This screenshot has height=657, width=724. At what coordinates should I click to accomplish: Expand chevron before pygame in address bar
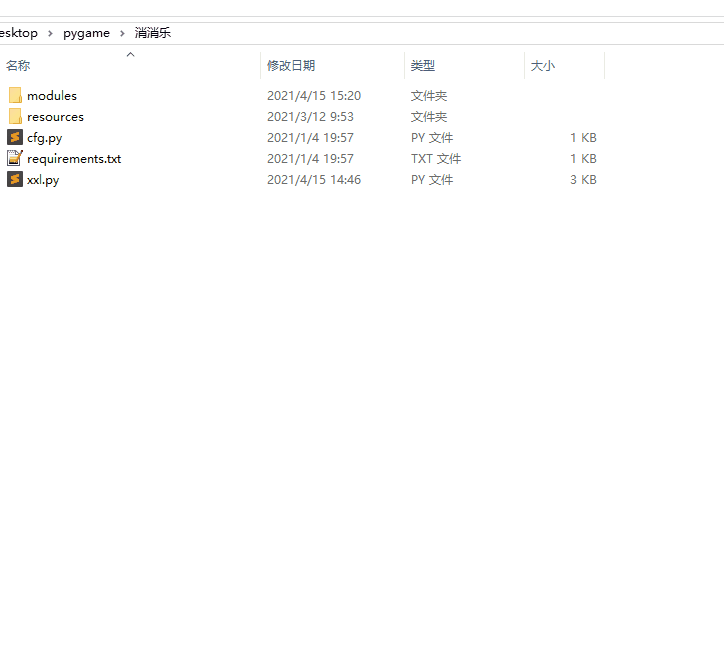coord(50,33)
